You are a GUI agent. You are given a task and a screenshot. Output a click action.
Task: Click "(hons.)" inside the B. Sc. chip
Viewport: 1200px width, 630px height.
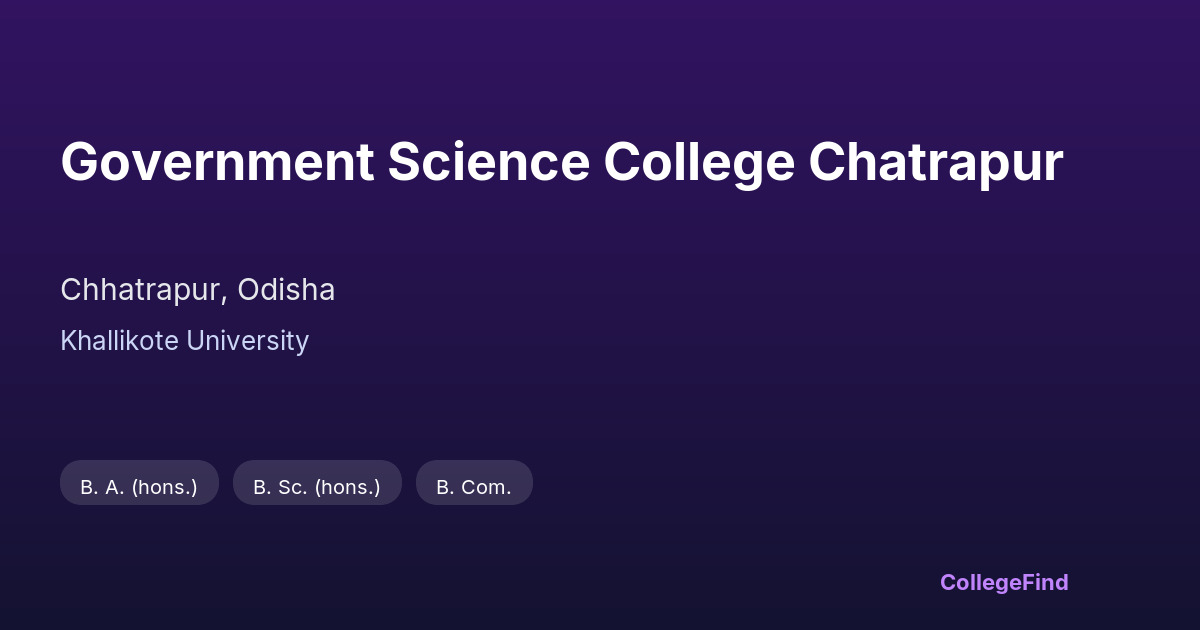coord(347,487)
